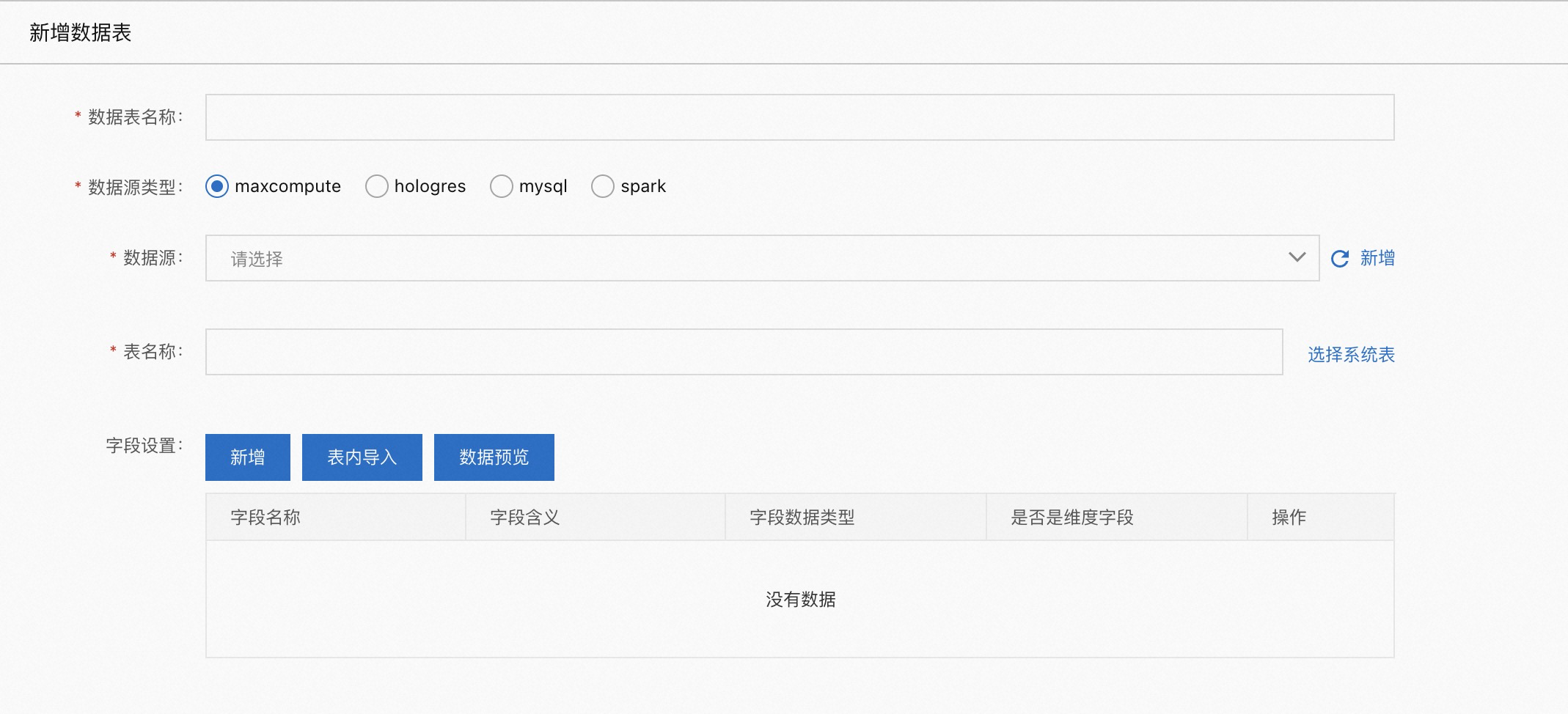Select the spark data source type
The image size is (1568, 714).
(603, 186)
